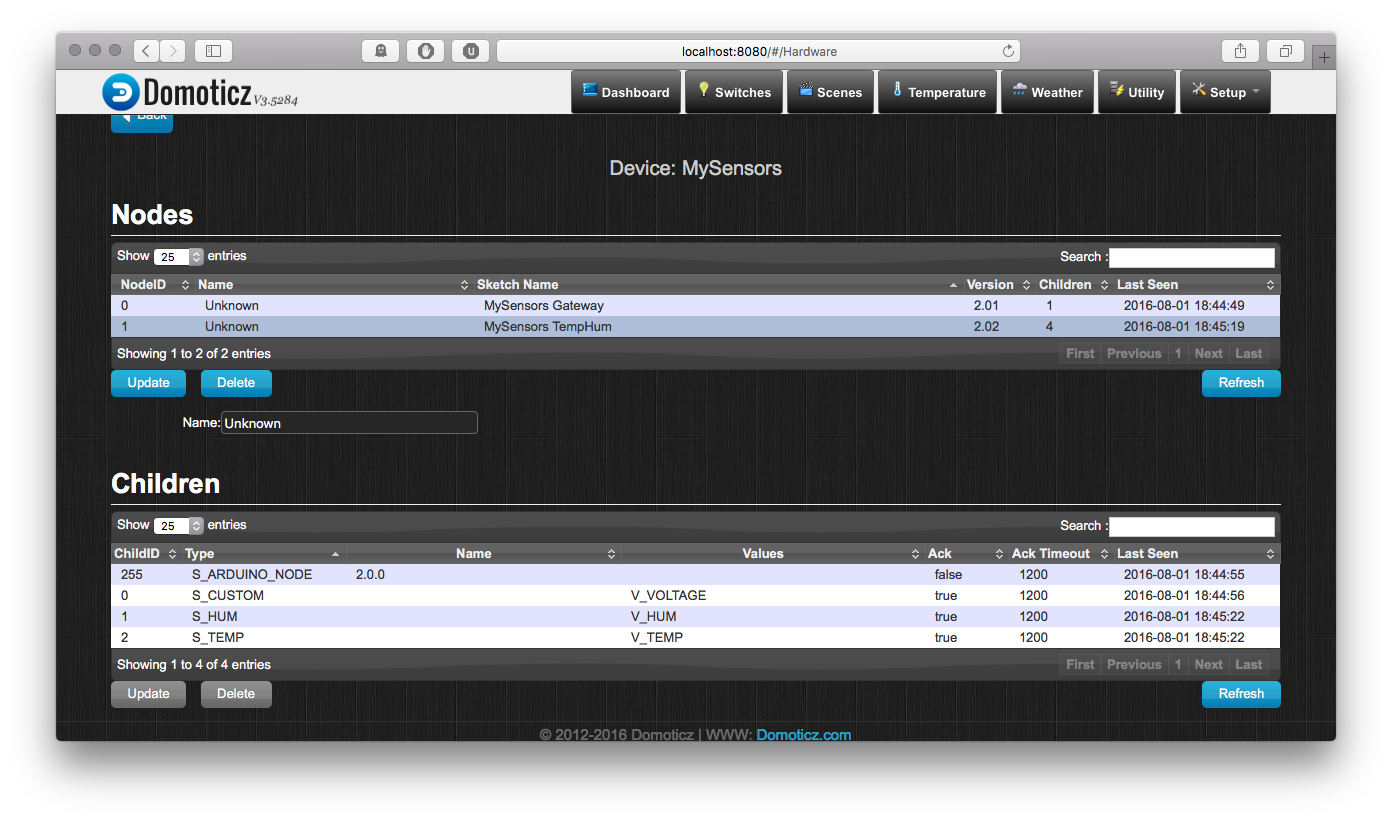Image resolution: width=1392 pixels, height=821 pixels.
Task: Click the Delete button under Nodes
Action: (x=236, y=383)
